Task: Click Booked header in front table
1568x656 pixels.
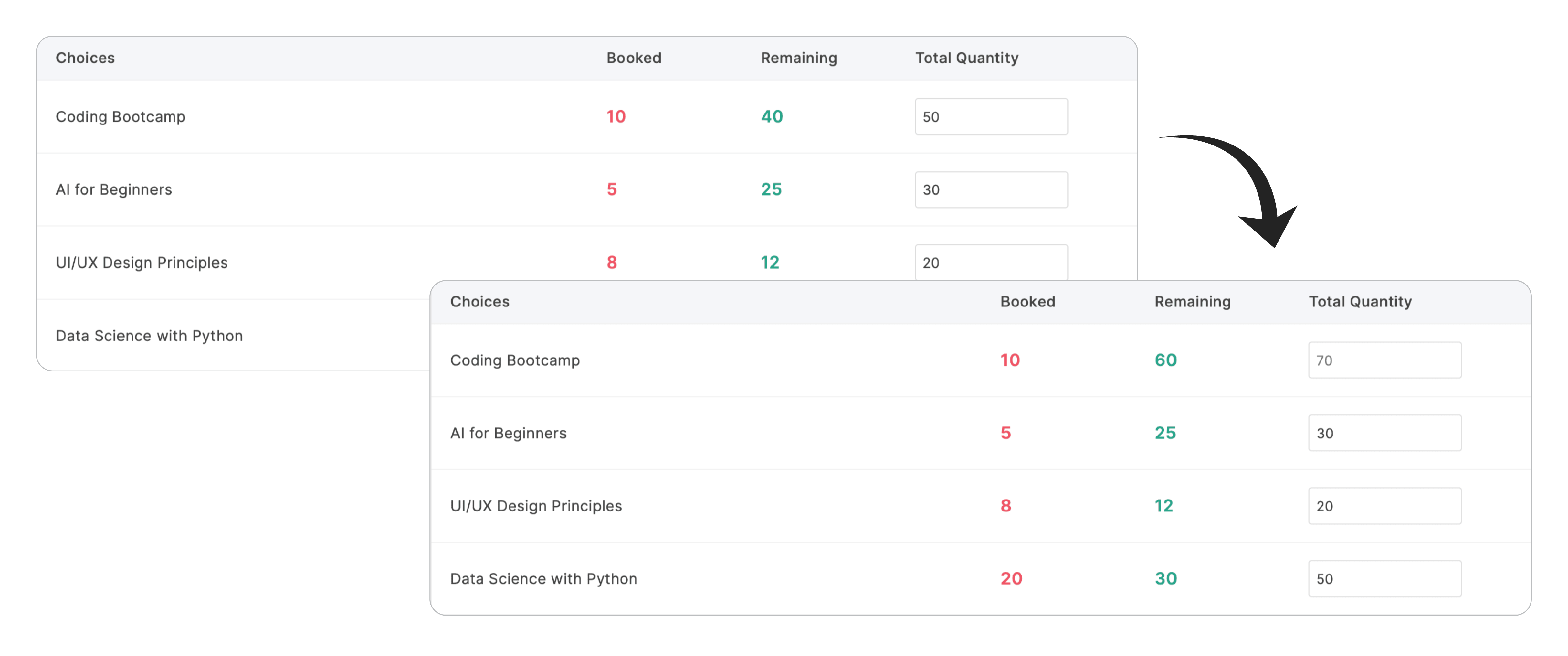Action: click(x=1027, y=302)
